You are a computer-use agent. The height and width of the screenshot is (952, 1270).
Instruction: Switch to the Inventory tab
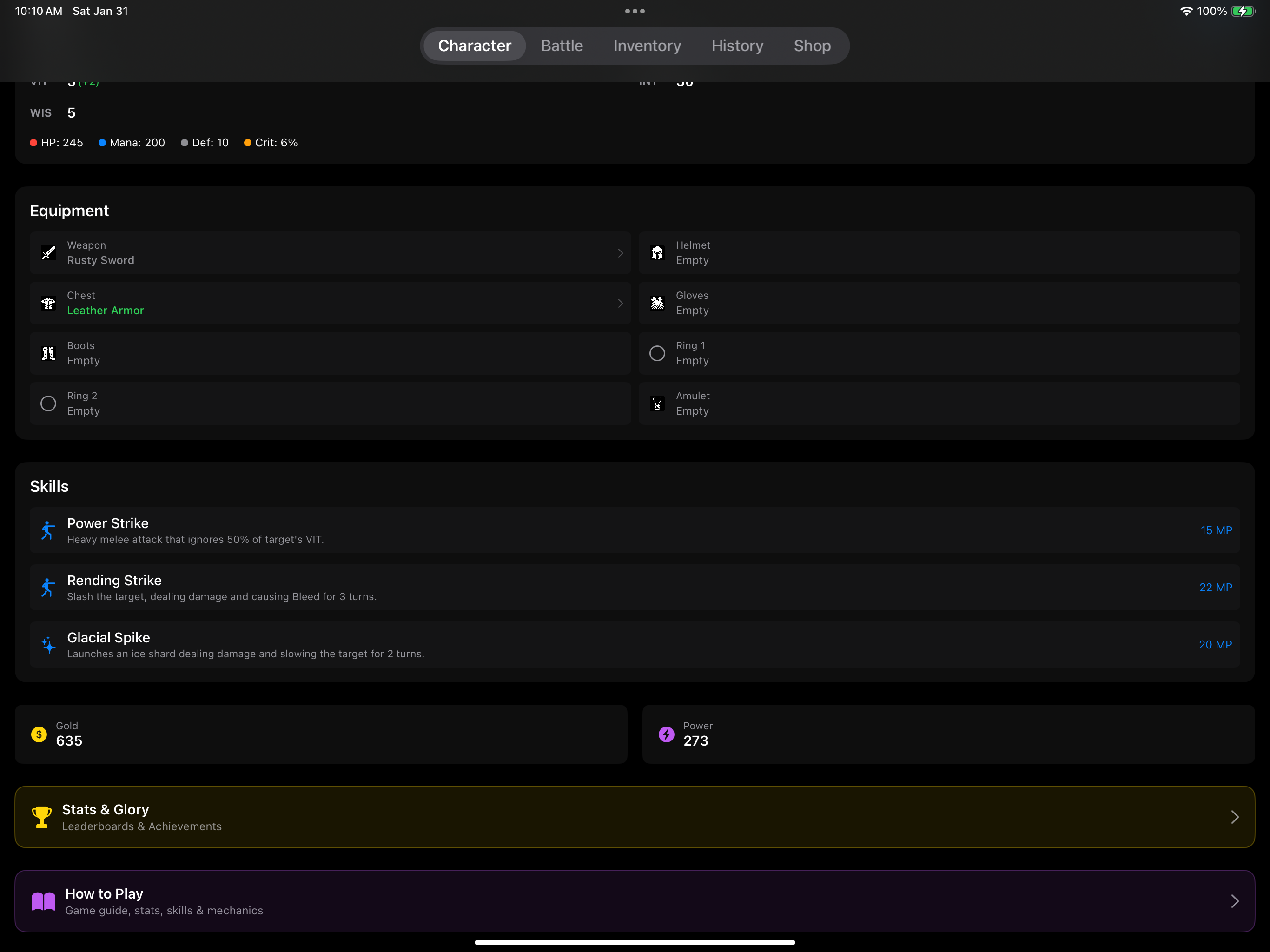tap(647, 46)
